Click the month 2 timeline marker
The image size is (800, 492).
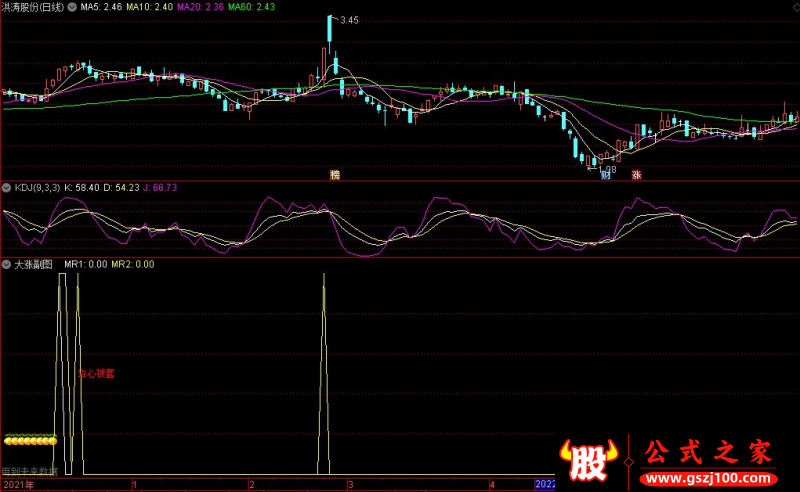252,485
